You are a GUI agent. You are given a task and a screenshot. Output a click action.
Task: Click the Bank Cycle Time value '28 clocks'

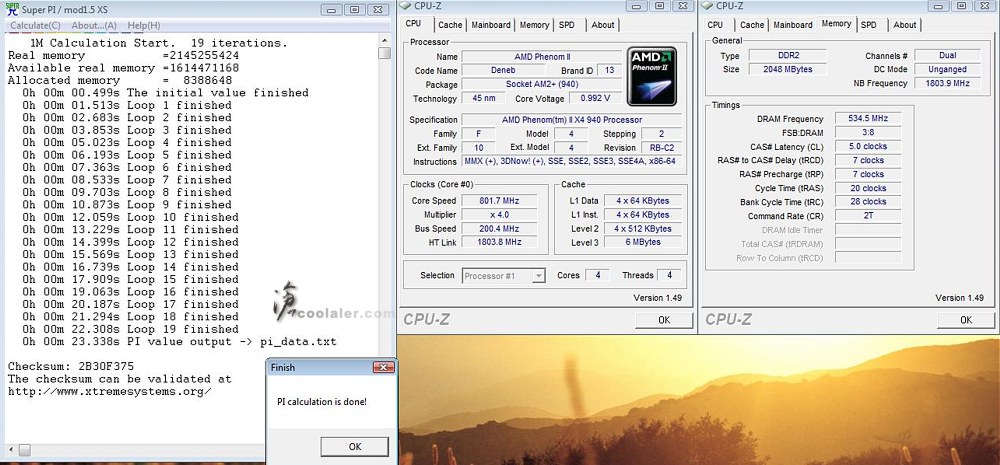pos(867,202)
